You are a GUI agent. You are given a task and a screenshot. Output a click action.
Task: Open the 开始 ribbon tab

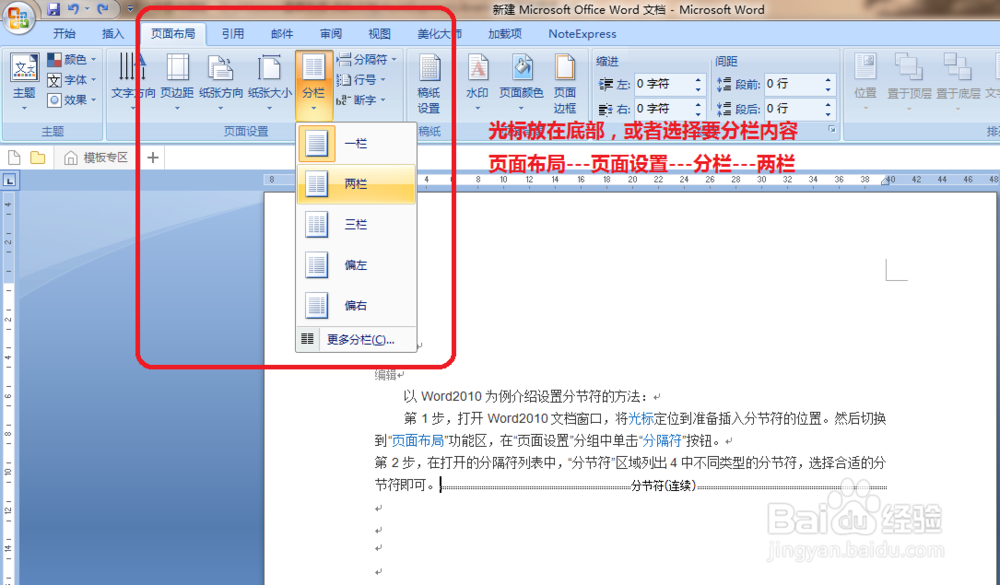[x=64, y=34]
